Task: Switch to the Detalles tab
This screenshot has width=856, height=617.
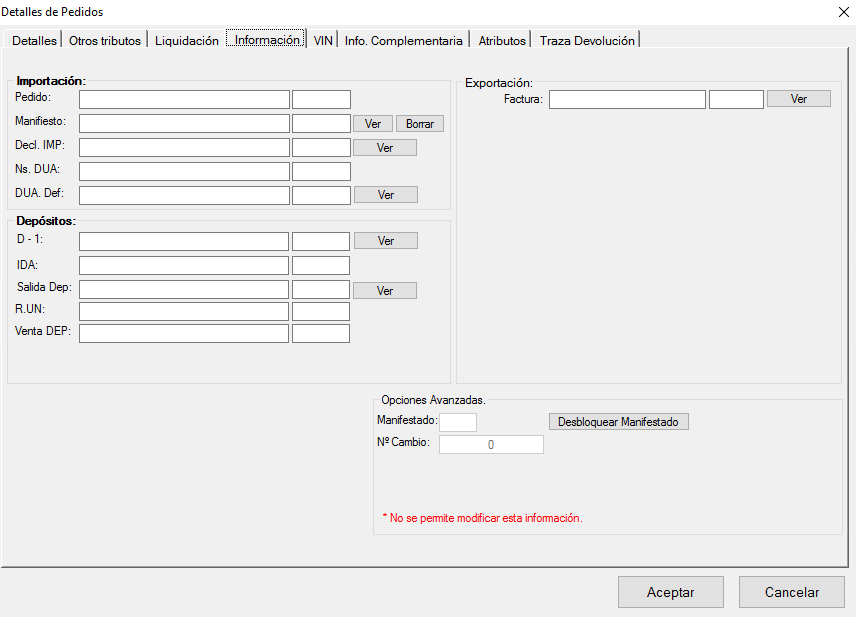Action: click(34, 41)
